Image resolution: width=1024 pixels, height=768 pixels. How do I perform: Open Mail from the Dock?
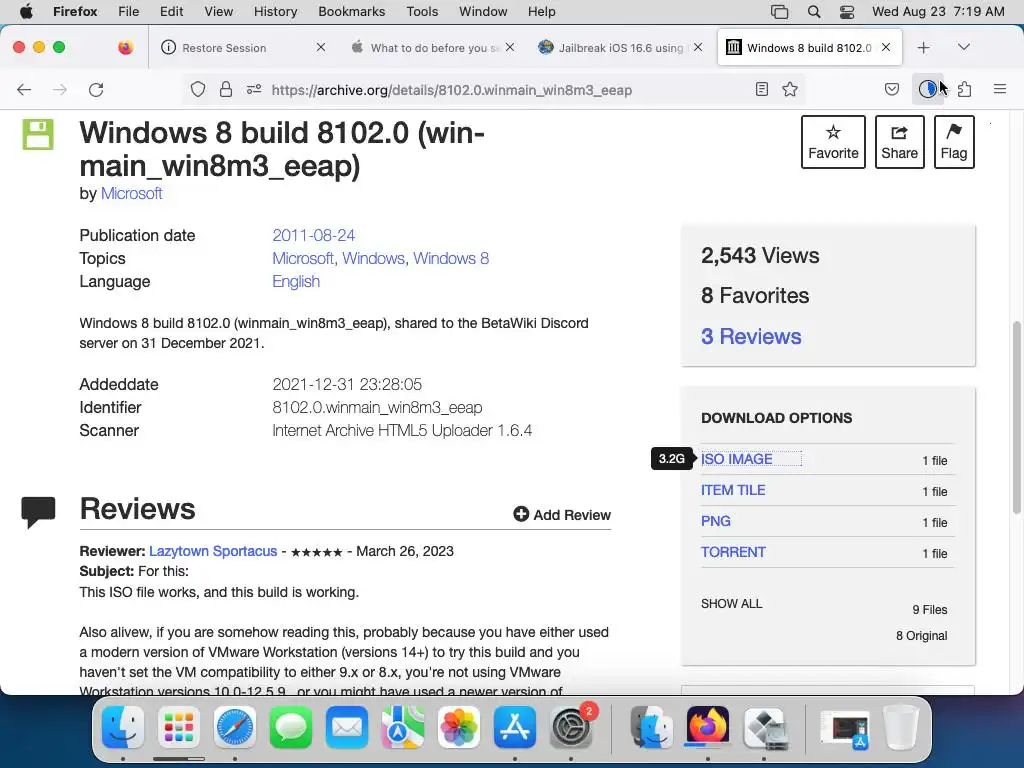tap(347, 727)
